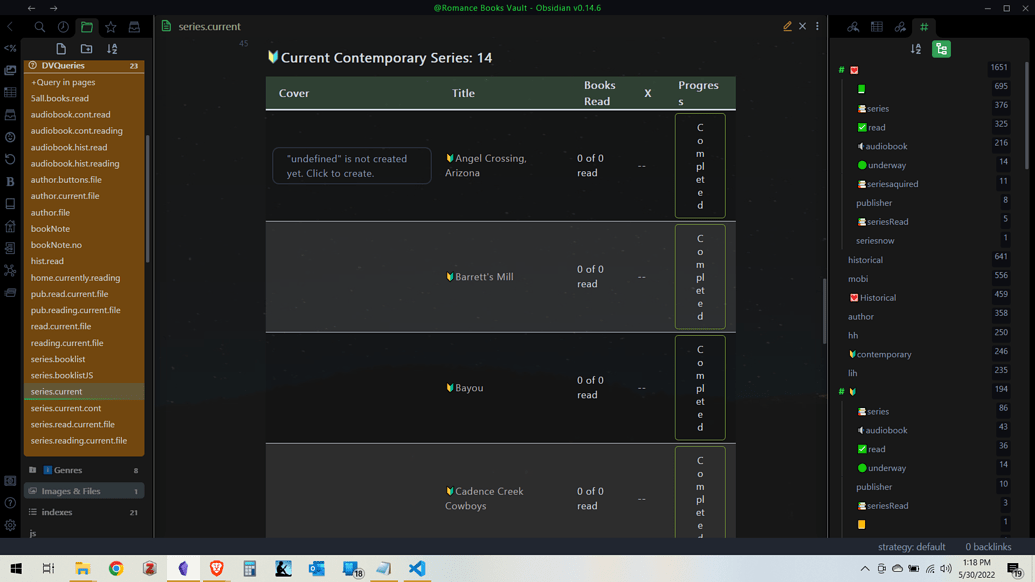Open the backlinks pane icon
Viewport: 1035px width, 582px height.
click(x=853, y=27)
